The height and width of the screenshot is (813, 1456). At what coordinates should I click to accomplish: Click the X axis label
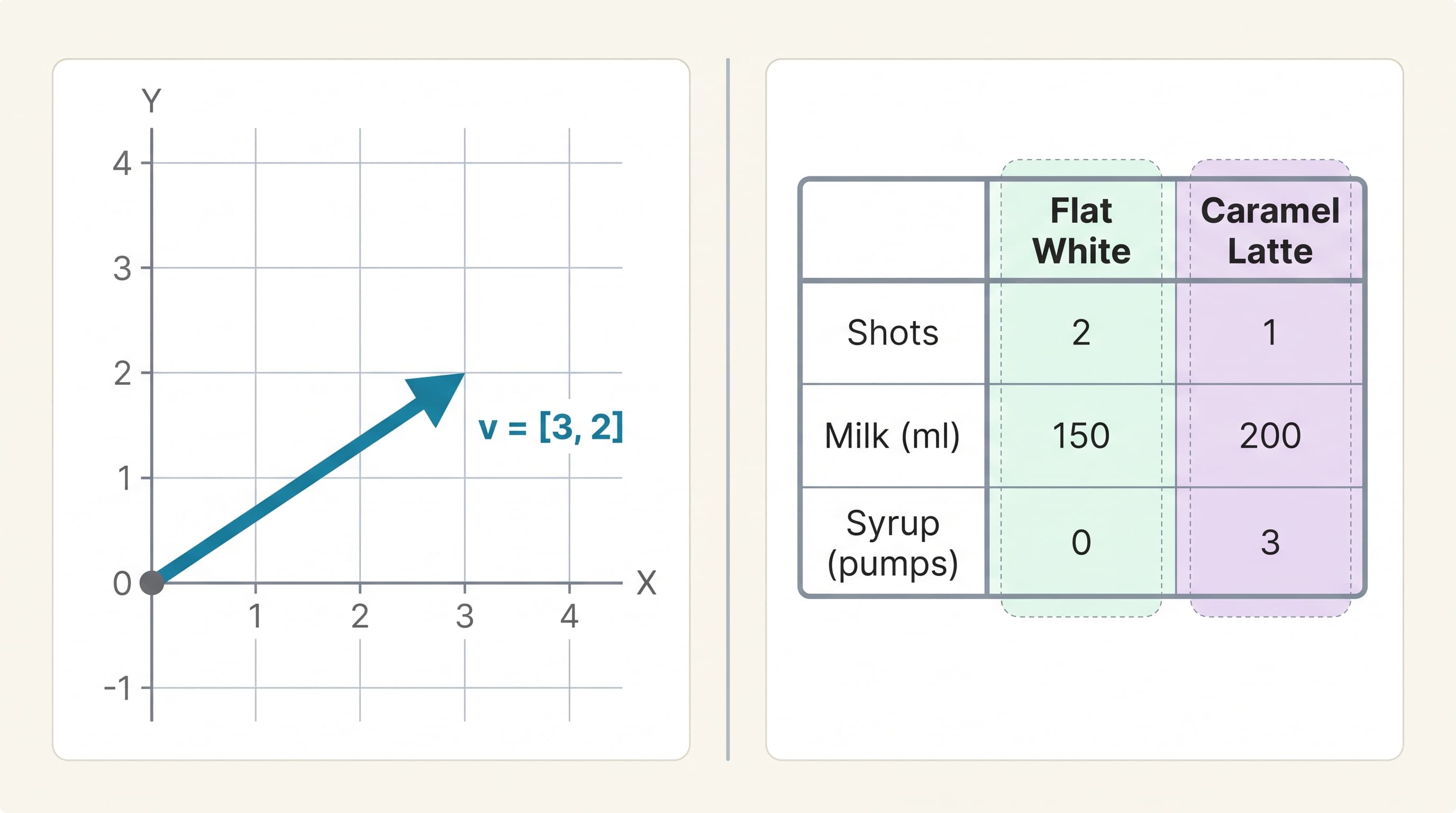click(647, 583)
